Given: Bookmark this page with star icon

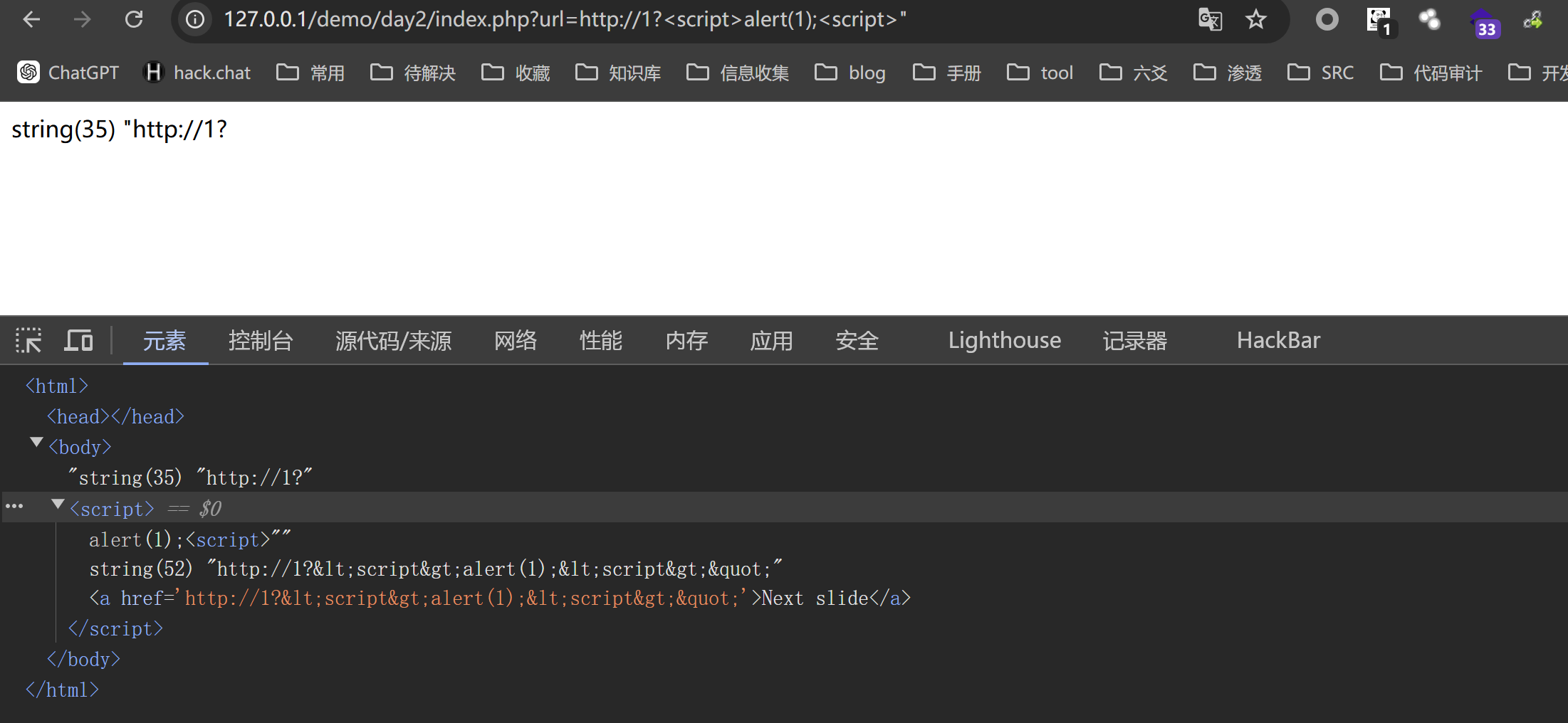Looking at the screenshot, I should coord(1256,20).
